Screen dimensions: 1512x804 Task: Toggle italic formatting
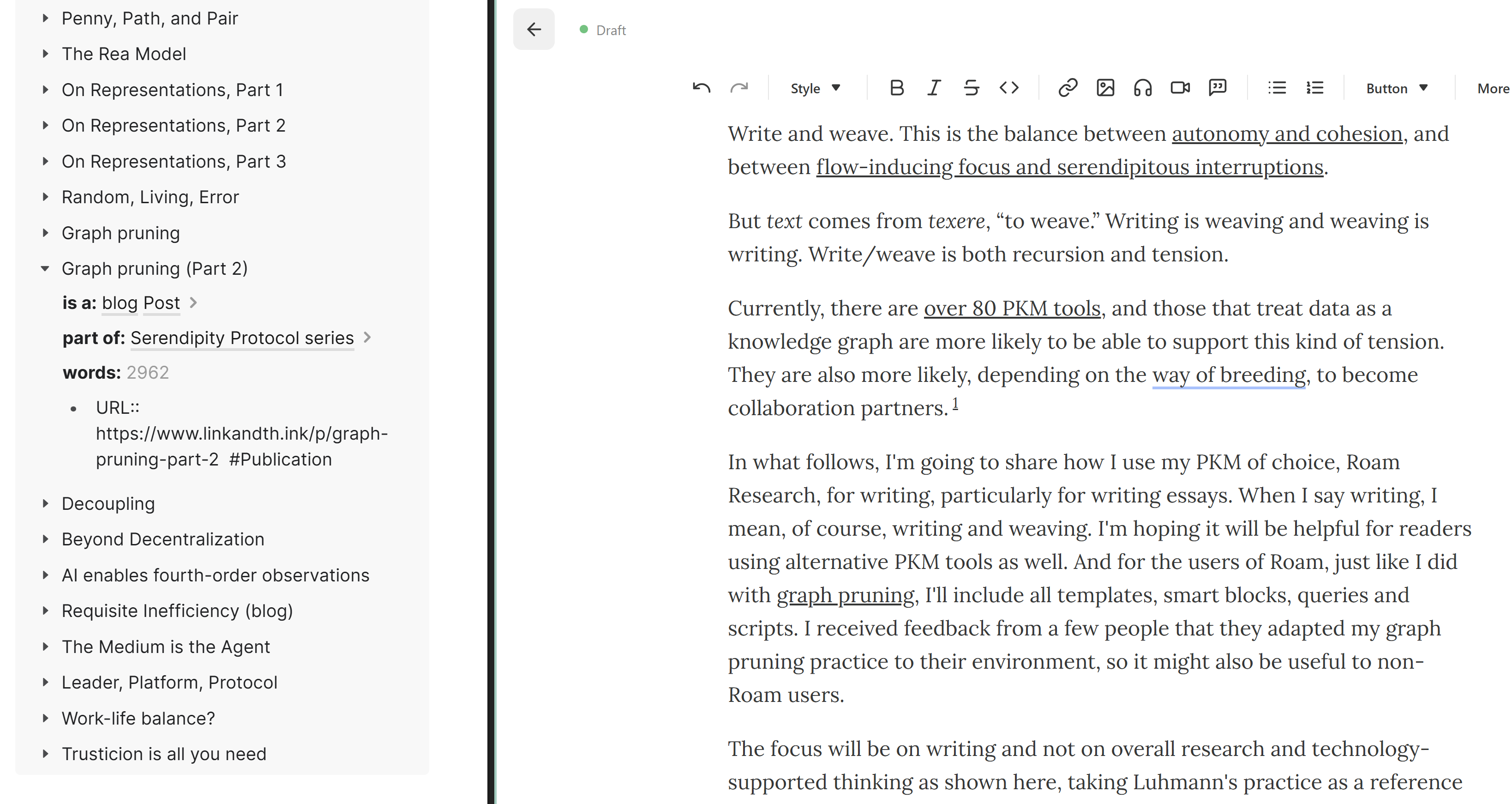(x=934, y=88)
